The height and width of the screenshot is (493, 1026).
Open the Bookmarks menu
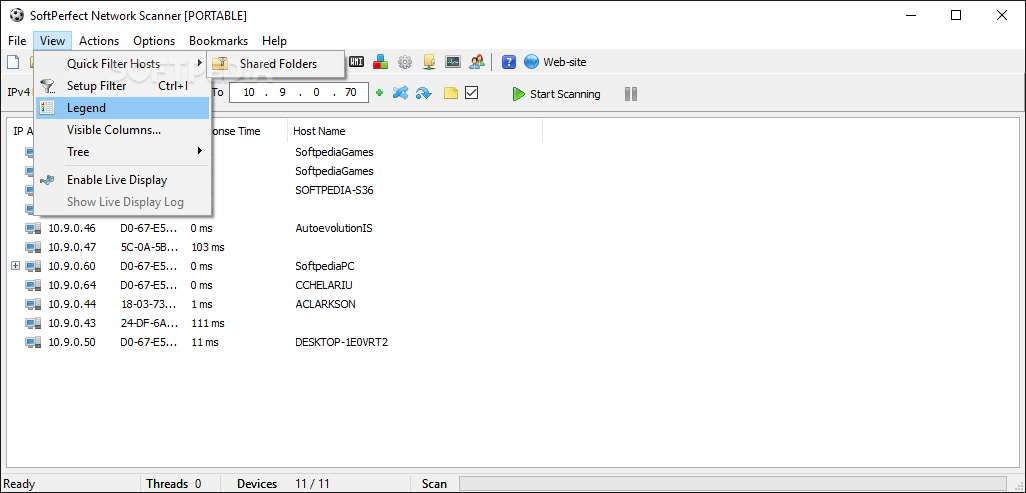tap(219, 41)
